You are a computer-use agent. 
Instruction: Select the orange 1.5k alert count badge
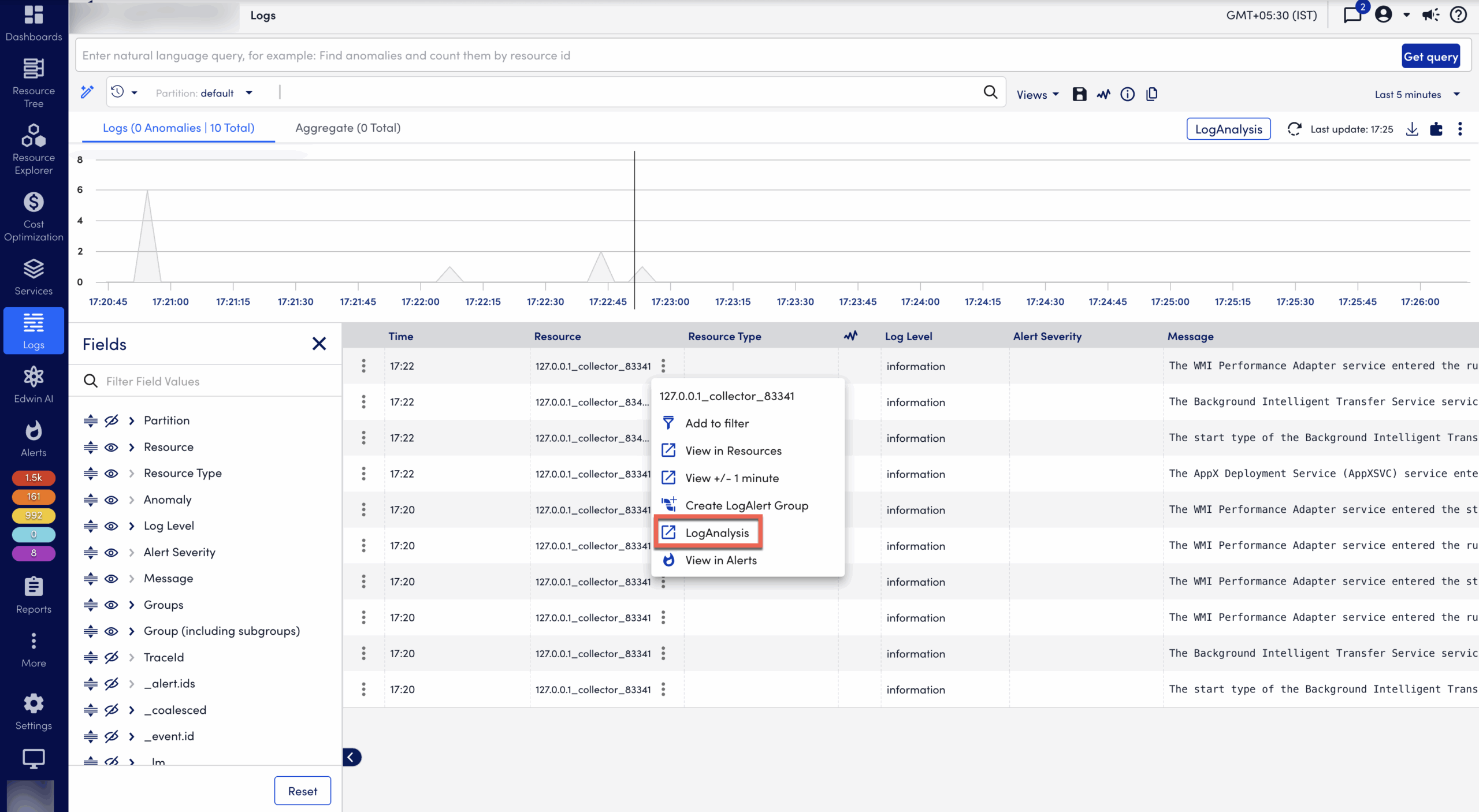point(33,478)
